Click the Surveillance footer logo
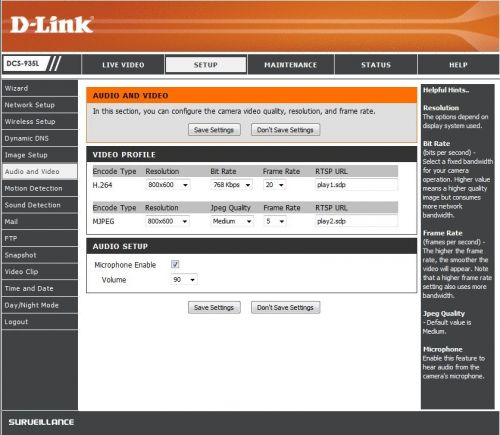Viewport: 500px width, 435px height. pos(41,422)
